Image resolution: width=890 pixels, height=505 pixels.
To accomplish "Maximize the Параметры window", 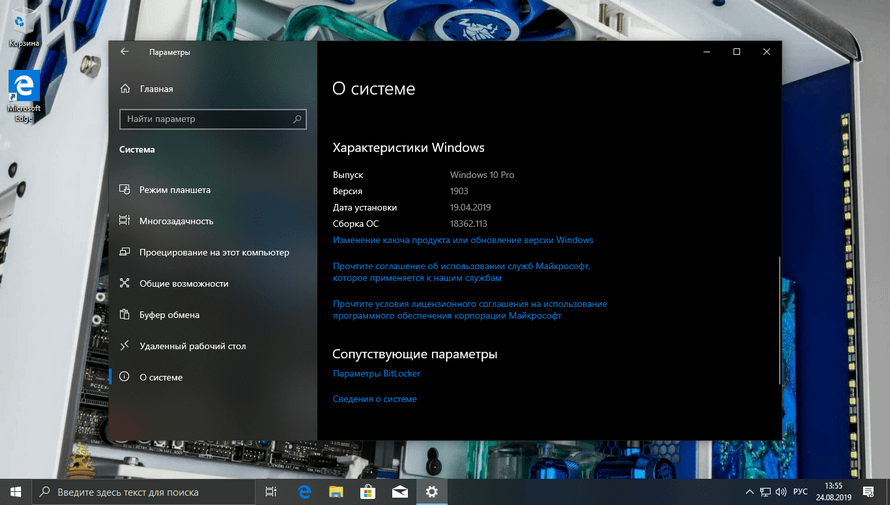I will [x=737, y=52].
